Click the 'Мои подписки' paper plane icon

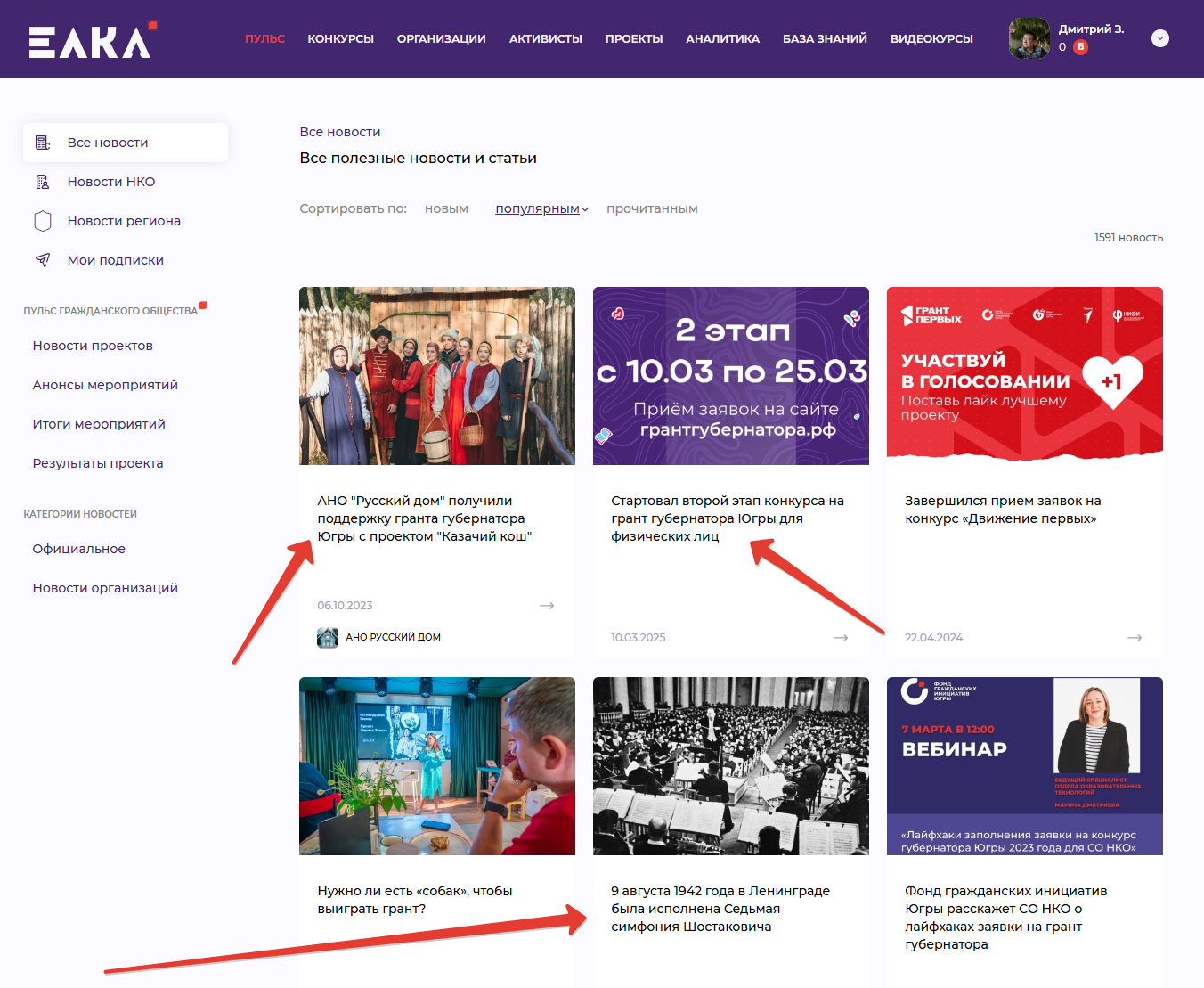point(43,260)
